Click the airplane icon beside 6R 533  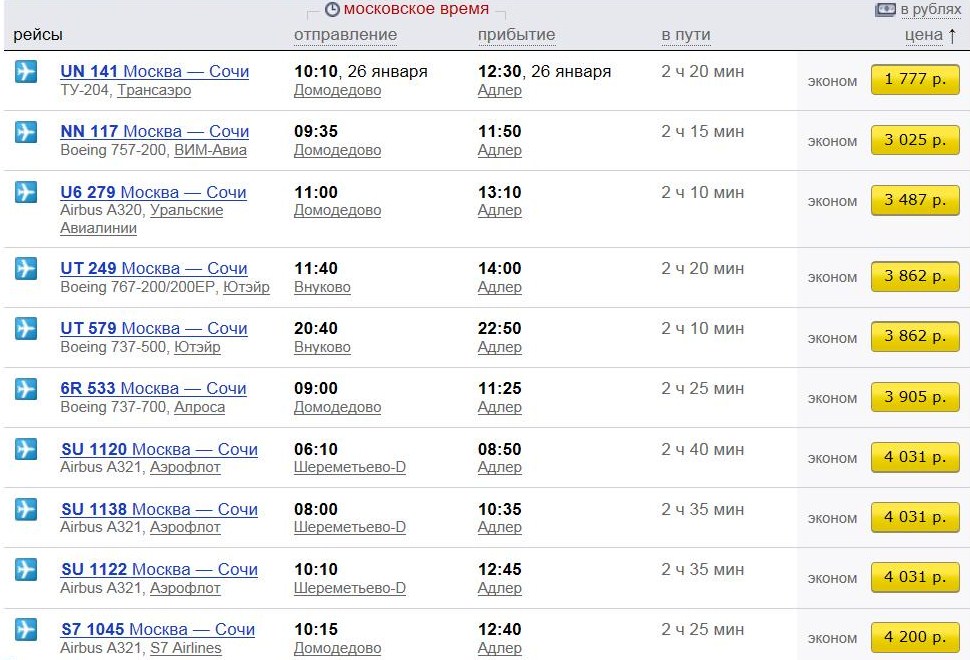click(26, 389)
